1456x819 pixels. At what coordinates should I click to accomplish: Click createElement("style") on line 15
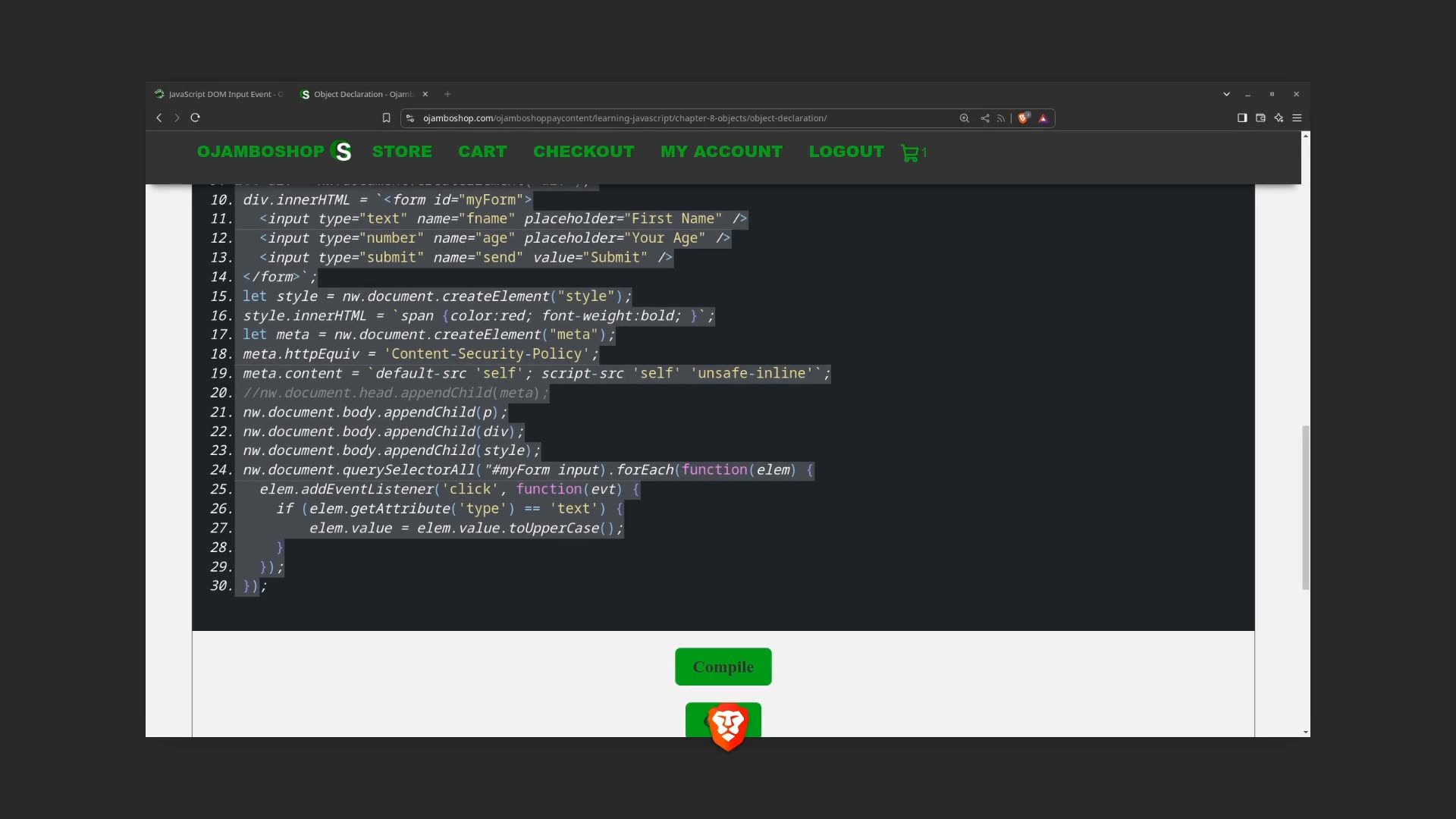(532, 297)
